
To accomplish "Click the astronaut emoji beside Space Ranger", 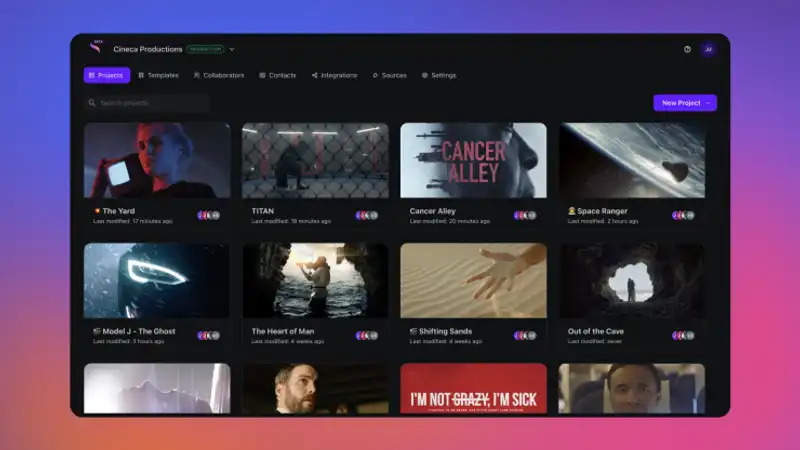I will (571, 211).
